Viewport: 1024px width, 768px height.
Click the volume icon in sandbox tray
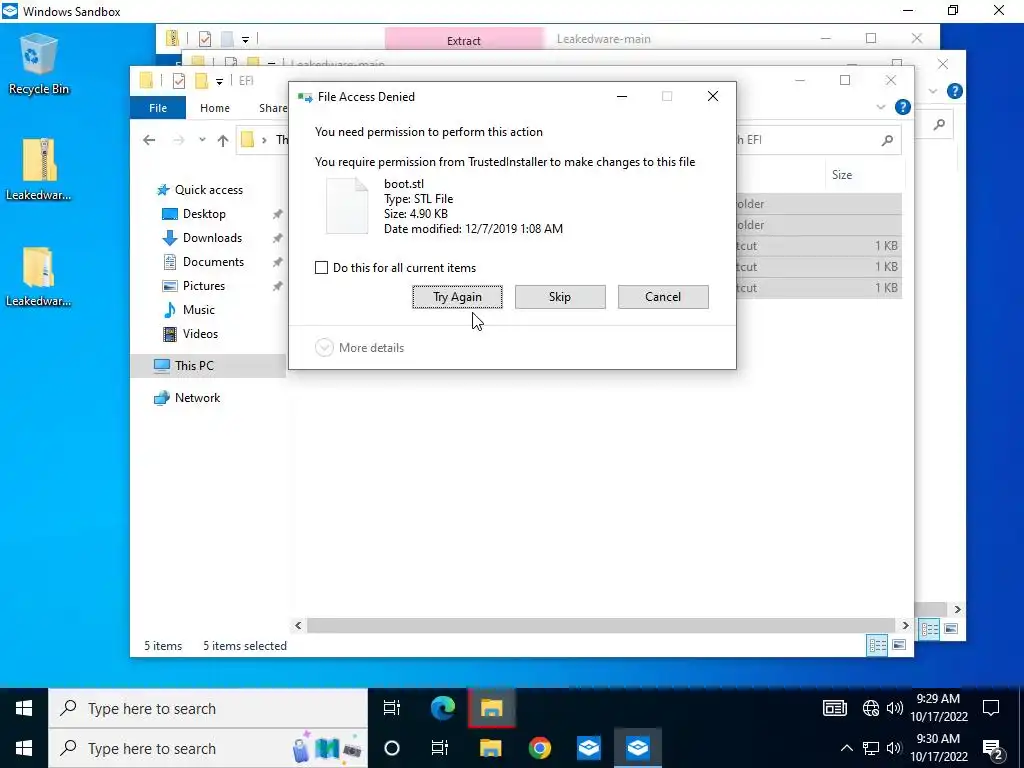click(x=895, y=708)
